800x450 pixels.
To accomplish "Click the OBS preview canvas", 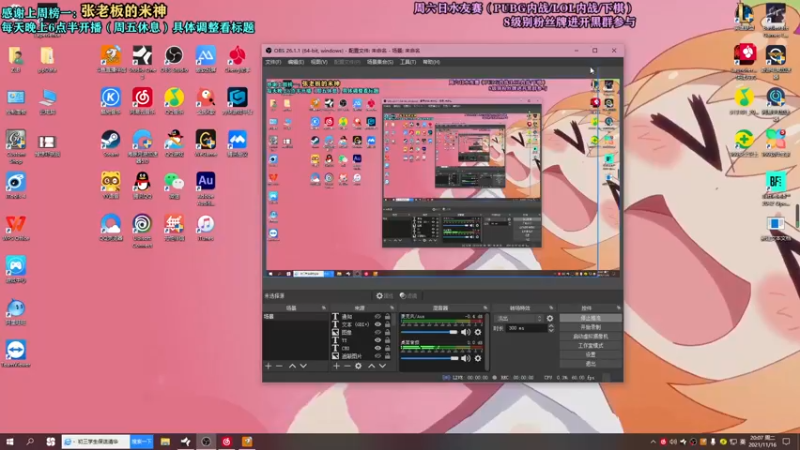I will (442, 179).
